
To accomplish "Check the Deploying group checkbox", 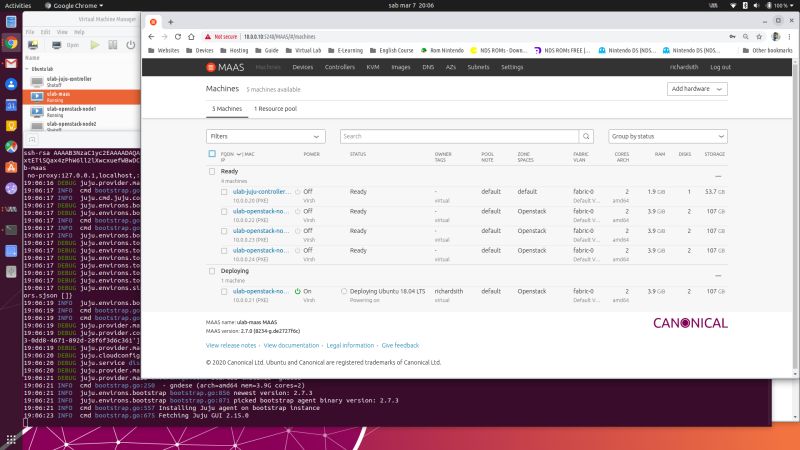I will 212,271.
